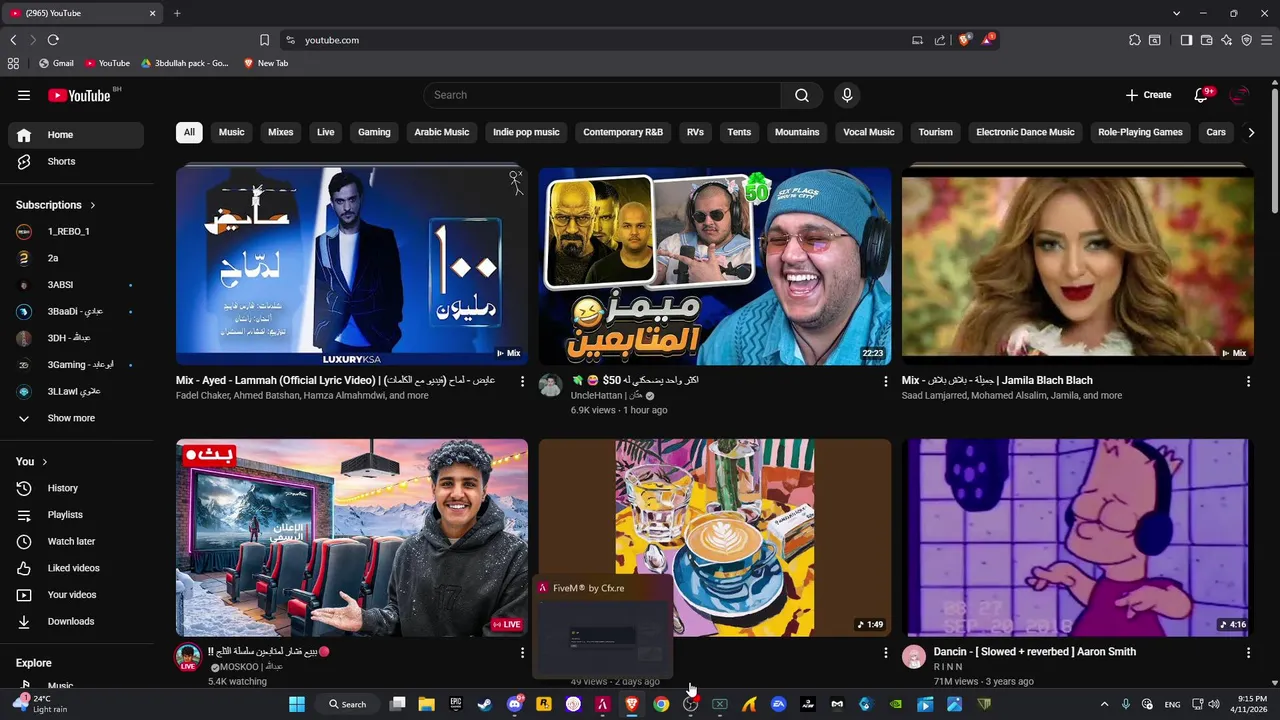Go back to previous page
The width and height of the screenshot is (1280, 720).
[13, 40]
